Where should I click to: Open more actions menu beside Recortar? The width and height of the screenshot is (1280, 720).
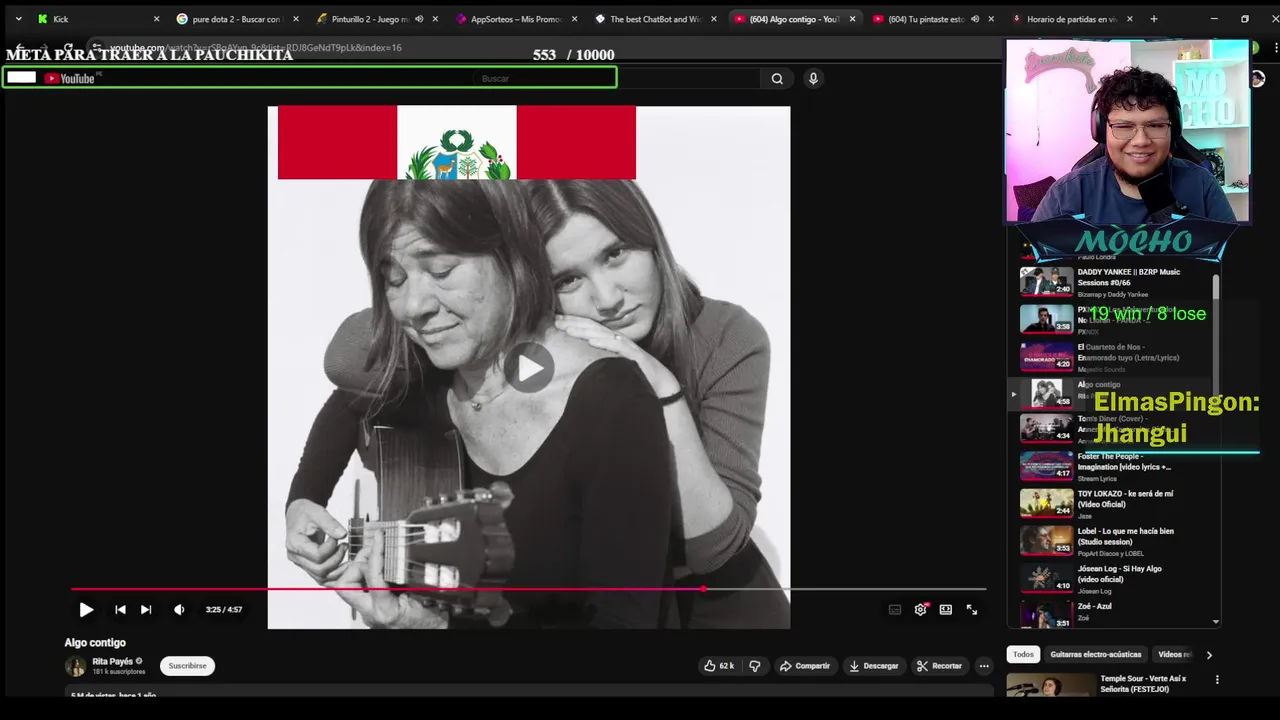click(984, 666)
